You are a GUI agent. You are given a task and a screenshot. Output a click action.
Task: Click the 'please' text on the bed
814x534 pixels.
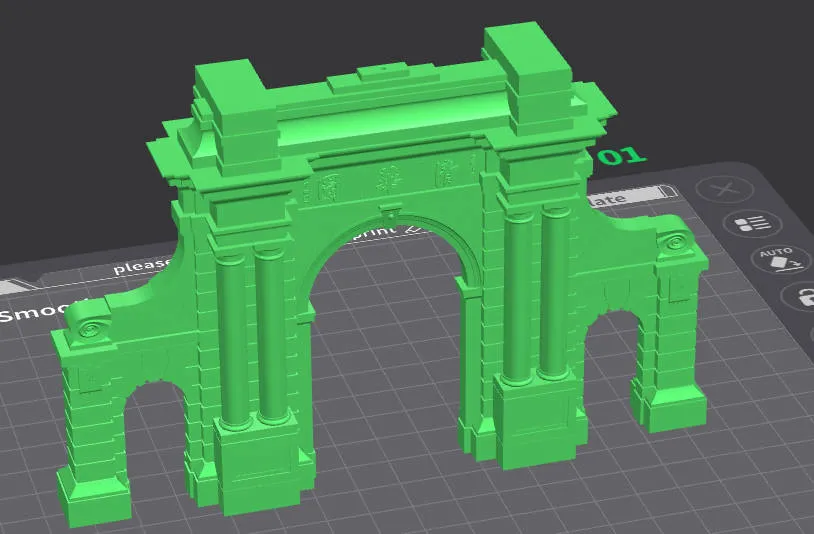tap(140, 267)
